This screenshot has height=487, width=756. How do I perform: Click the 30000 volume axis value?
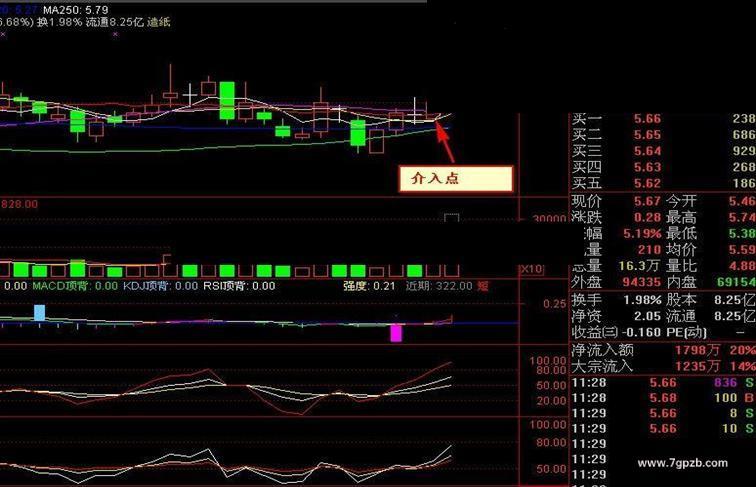549,218
